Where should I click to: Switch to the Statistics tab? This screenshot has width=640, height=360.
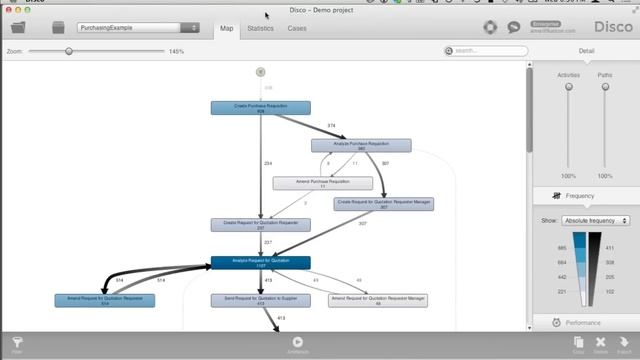[260, 29]
